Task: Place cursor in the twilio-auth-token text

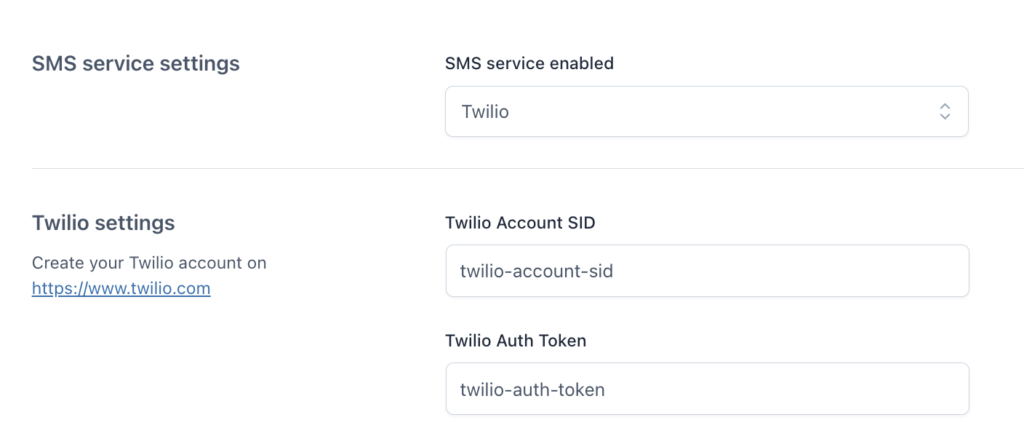Action: coord(532,388)
